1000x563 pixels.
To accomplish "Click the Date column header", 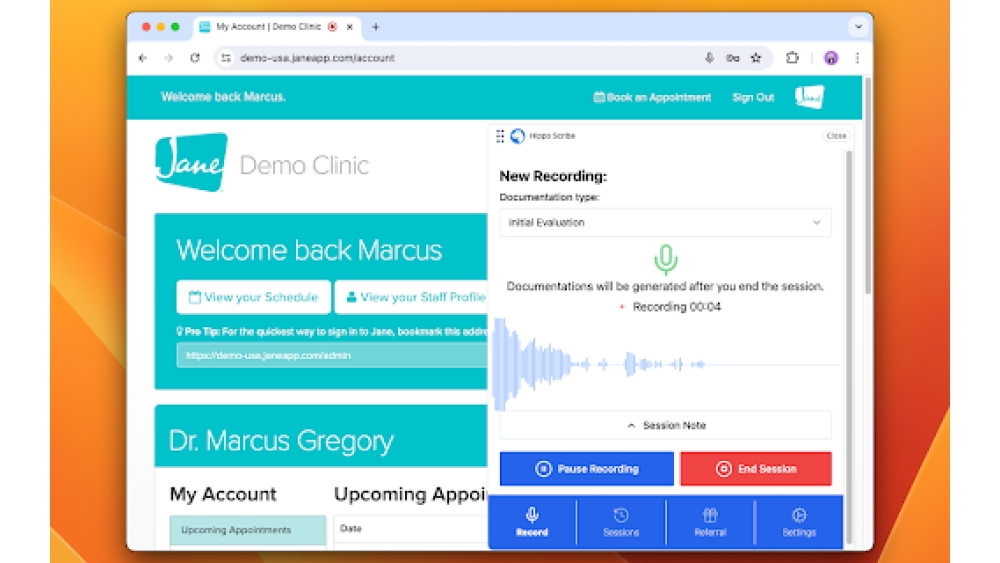I will pos(351,528).
